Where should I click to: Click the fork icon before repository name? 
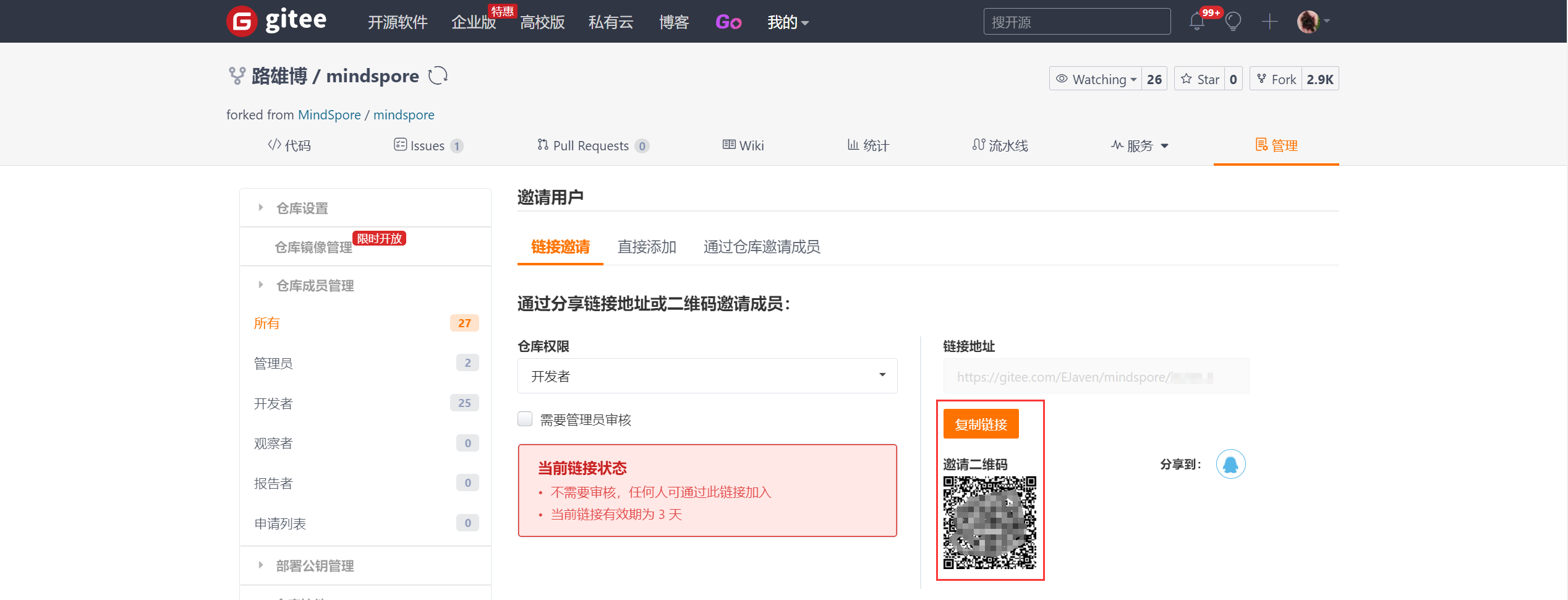pos(237,75)
